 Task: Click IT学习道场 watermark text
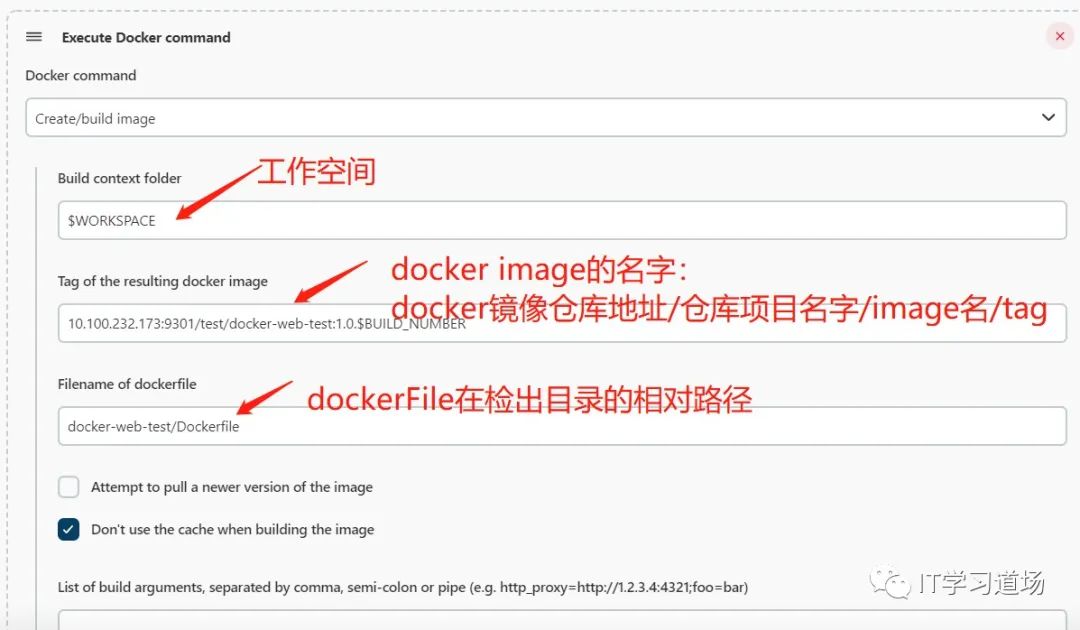pos(980,583)
